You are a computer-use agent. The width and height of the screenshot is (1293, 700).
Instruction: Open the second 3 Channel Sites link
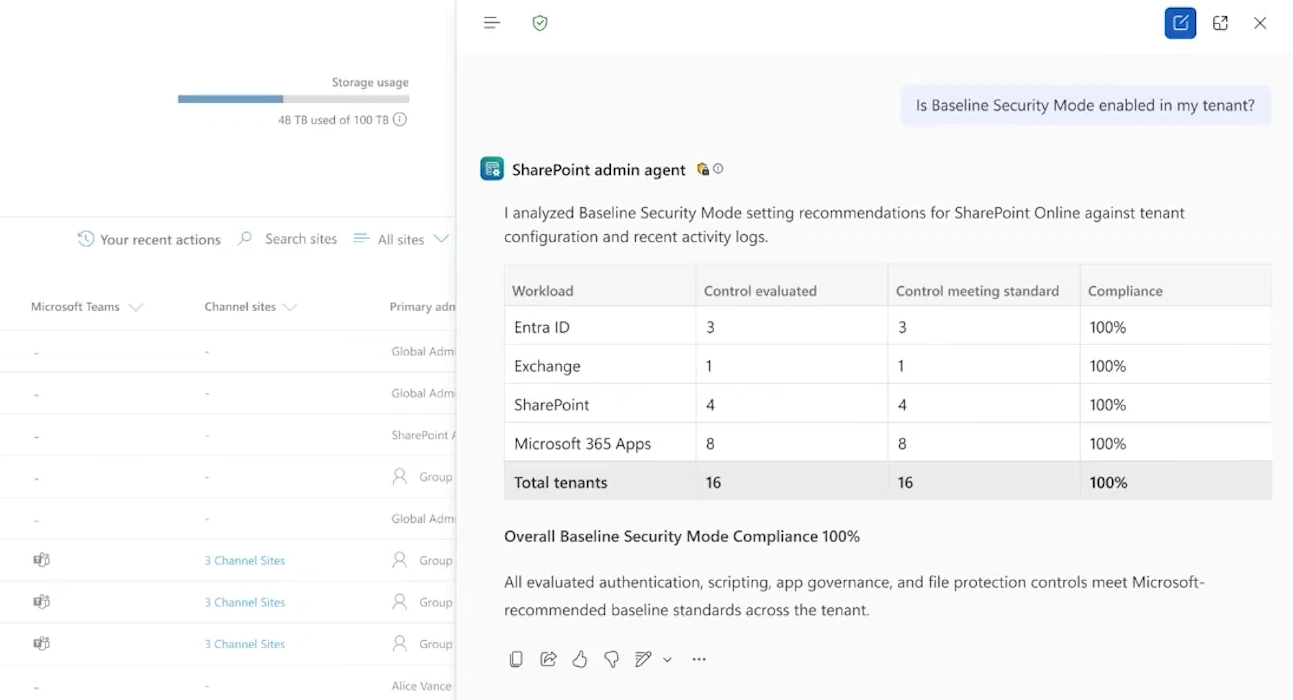pos(245,603)
